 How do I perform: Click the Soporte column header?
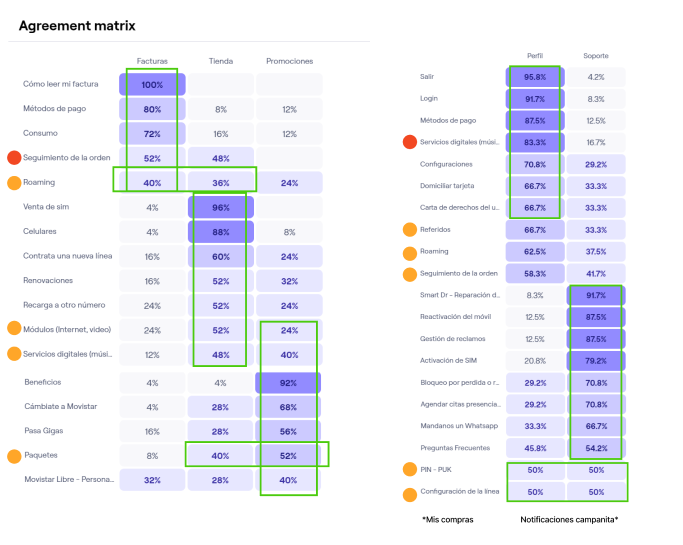tap(596, 56)
